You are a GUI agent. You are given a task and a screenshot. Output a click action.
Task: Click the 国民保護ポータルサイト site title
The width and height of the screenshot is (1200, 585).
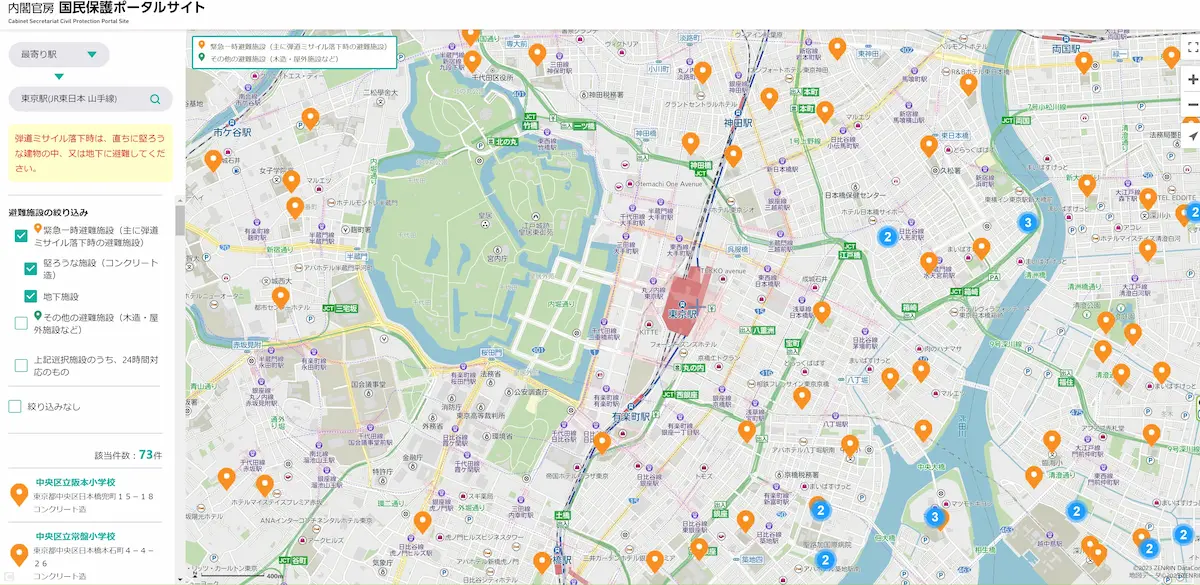(132, 8)
